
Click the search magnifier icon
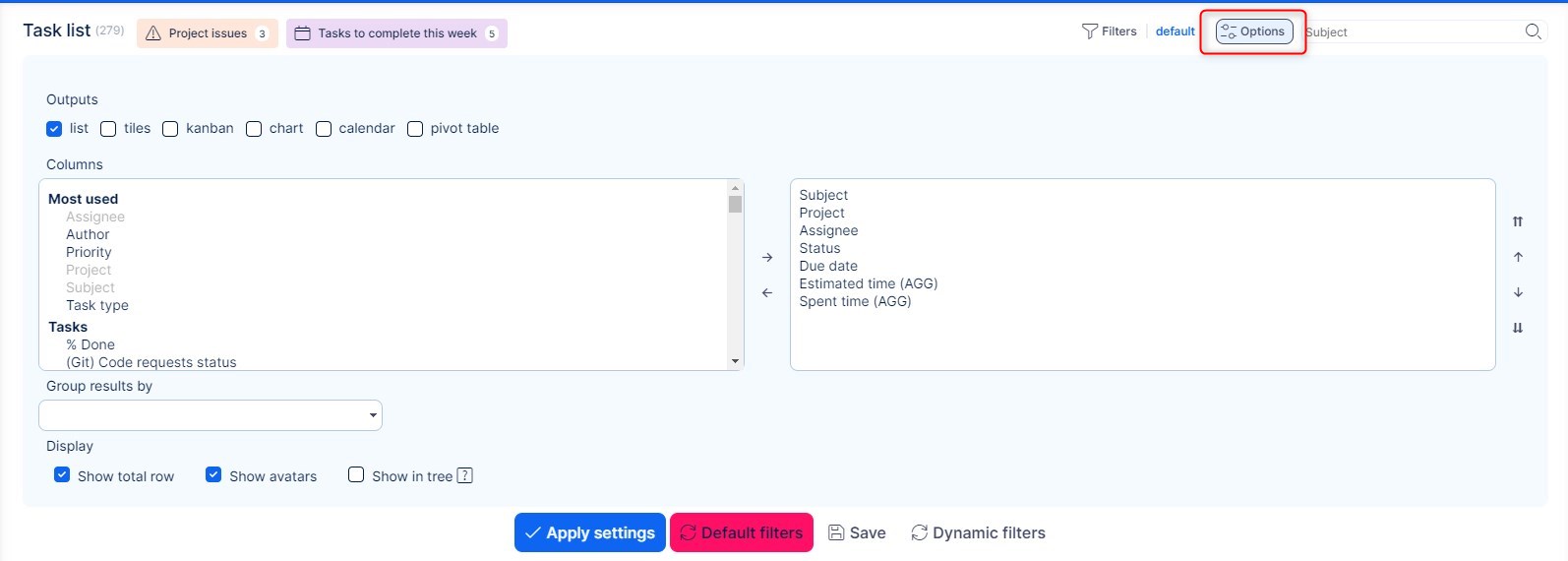1533,31
